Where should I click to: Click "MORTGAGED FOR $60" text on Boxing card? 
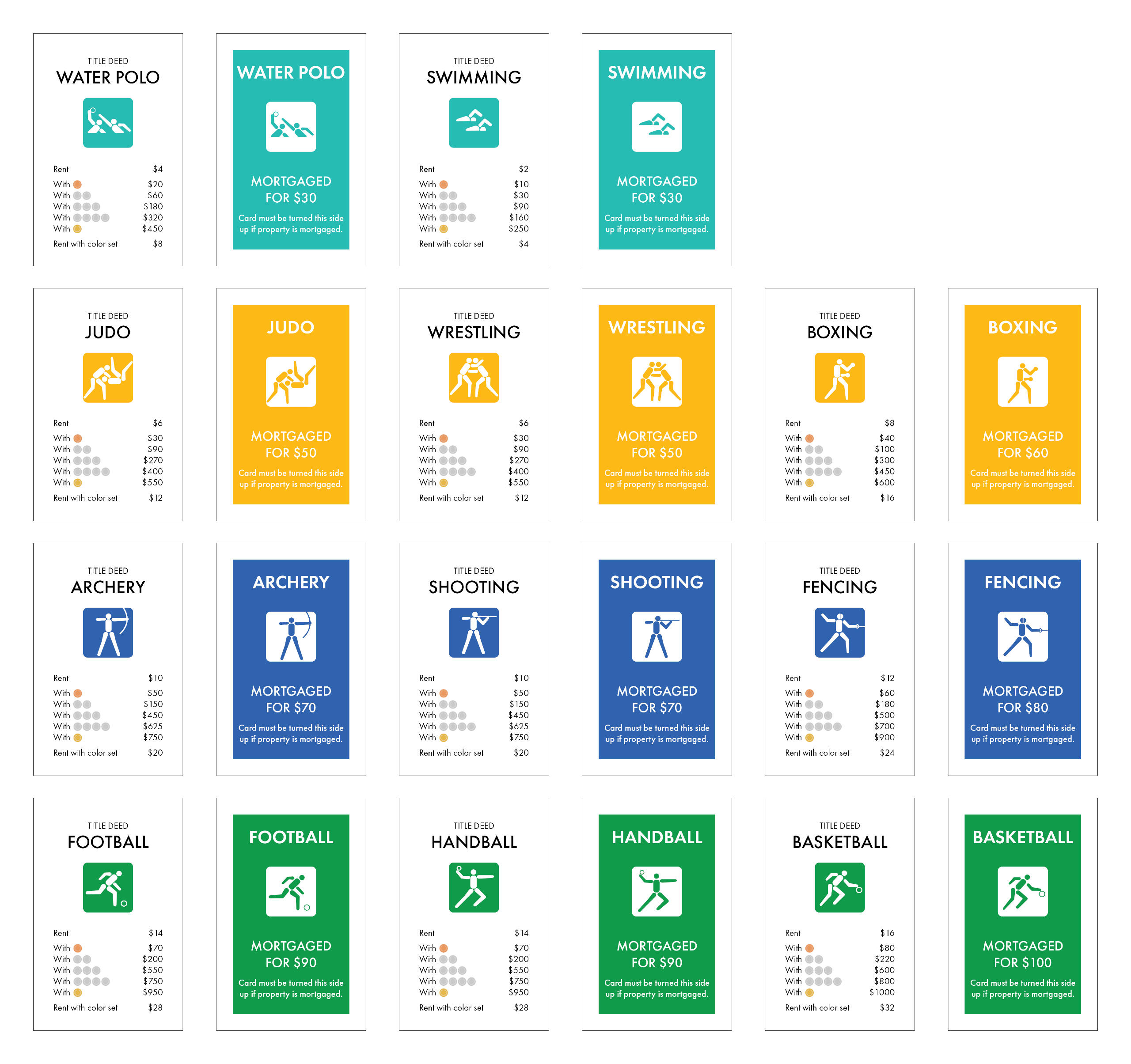pyautogui.click(x=1022, y=444)
